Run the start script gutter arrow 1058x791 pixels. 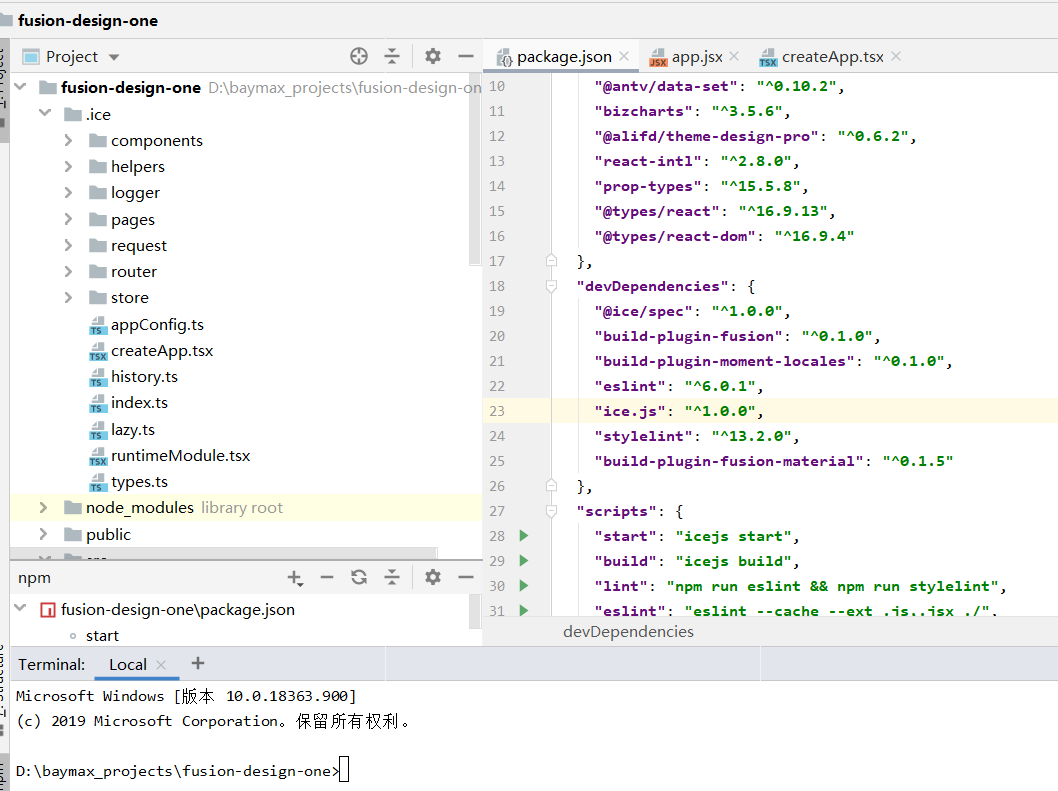pos(523,536)
